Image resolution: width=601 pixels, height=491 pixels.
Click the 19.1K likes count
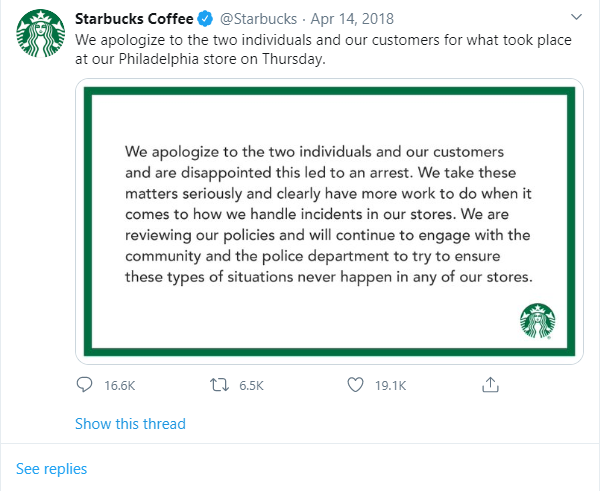pos(391,385)
